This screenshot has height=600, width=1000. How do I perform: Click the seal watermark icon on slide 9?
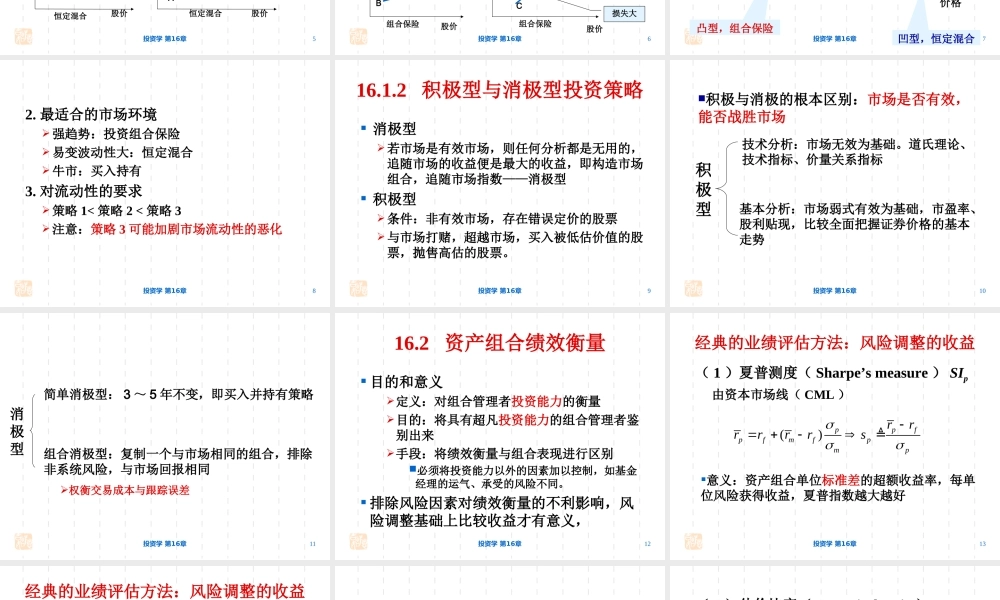(357, 290)
